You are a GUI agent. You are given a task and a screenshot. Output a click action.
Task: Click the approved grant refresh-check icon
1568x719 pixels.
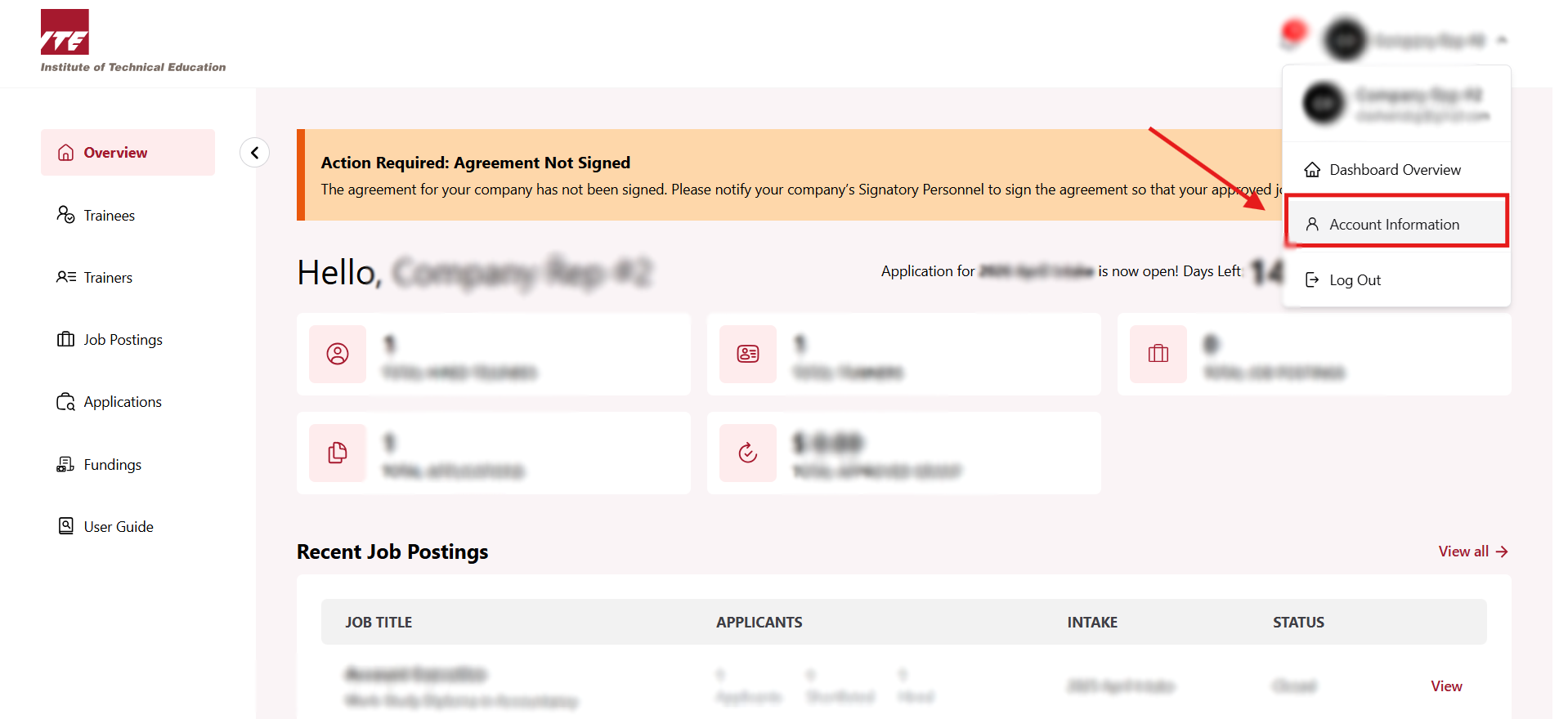[x=747, y=453]
